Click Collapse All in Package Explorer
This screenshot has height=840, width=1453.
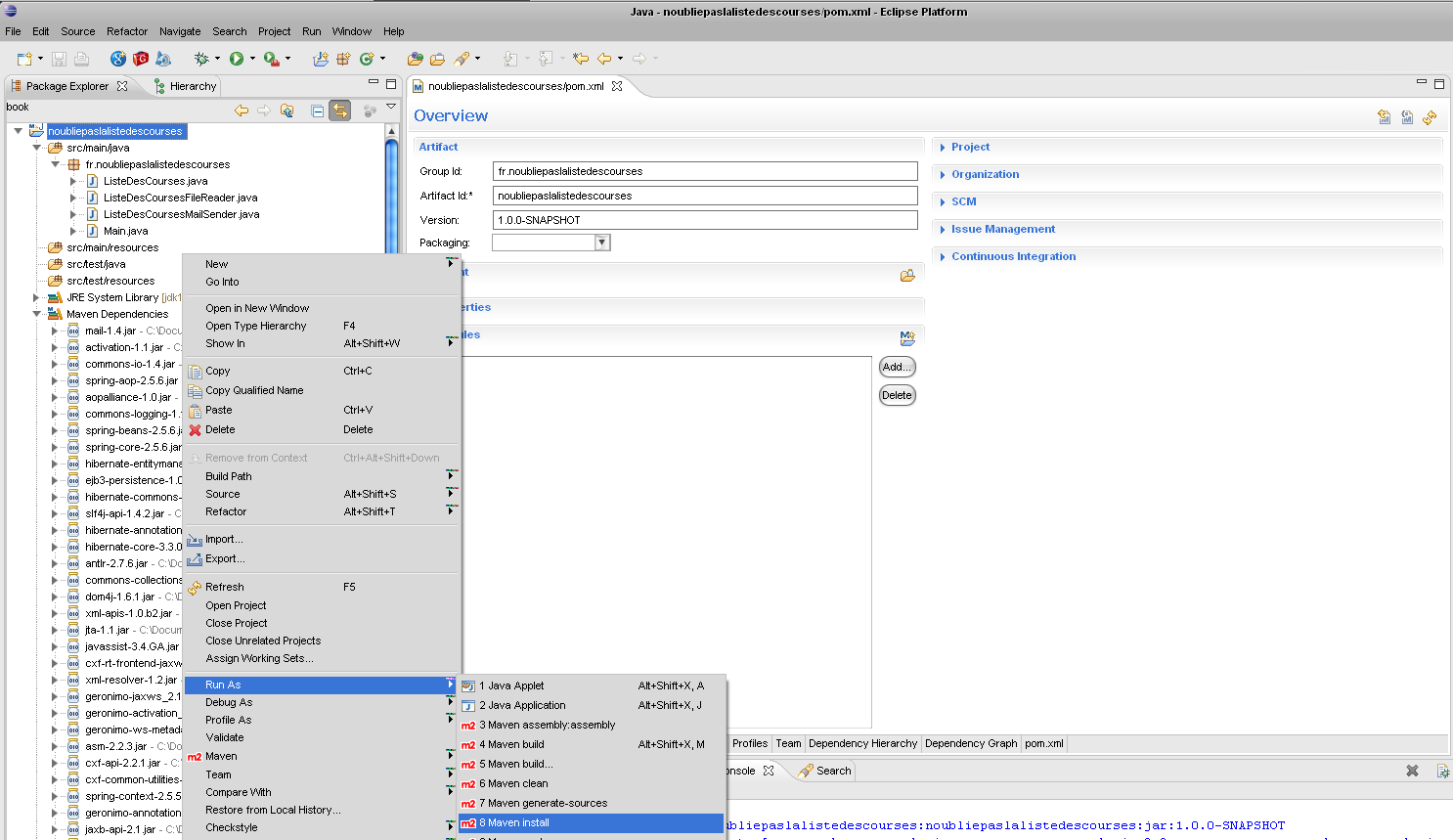(317, 111)
